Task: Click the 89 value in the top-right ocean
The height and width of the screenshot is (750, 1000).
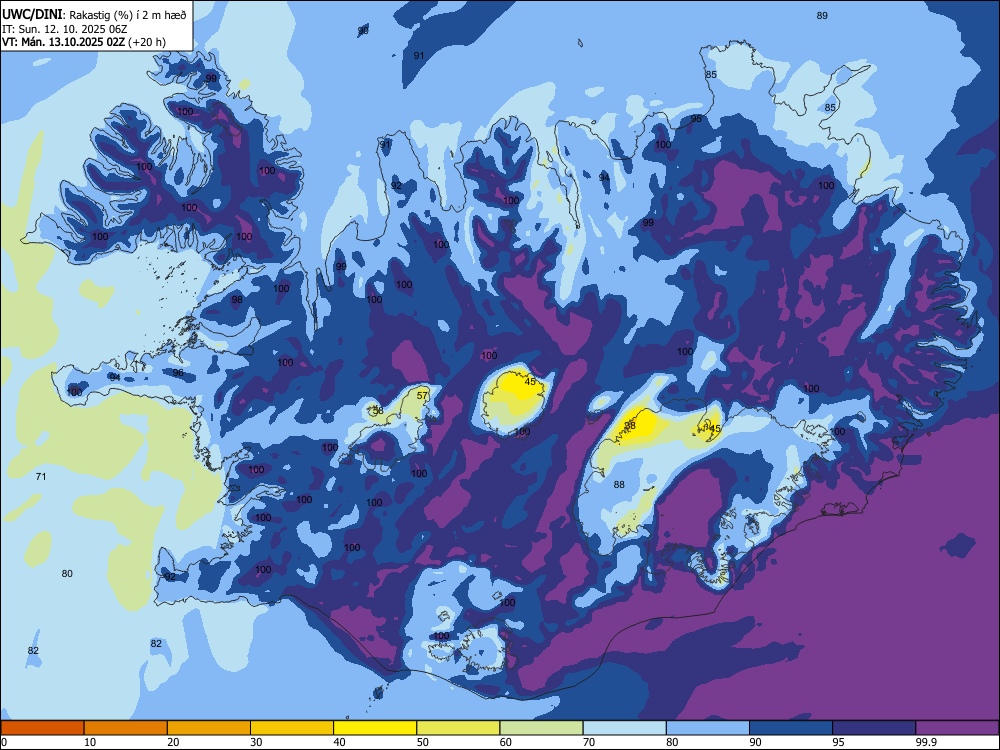Action: pos(822,15)
